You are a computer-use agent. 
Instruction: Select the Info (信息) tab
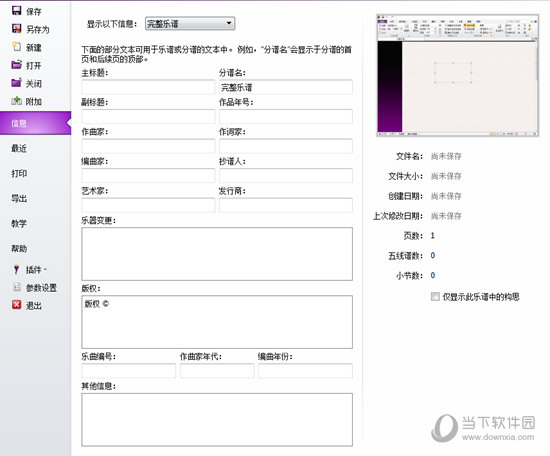[35, 123]
